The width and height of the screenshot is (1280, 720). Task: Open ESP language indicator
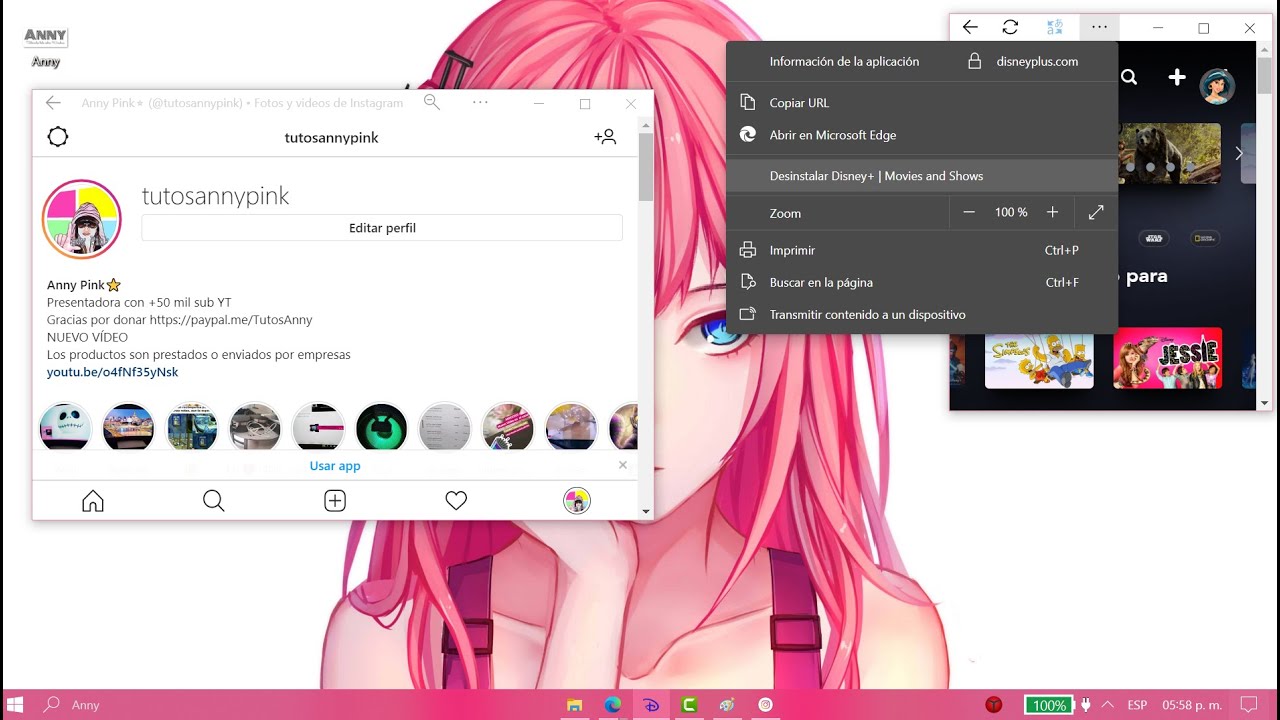(x=1137, y=705)
